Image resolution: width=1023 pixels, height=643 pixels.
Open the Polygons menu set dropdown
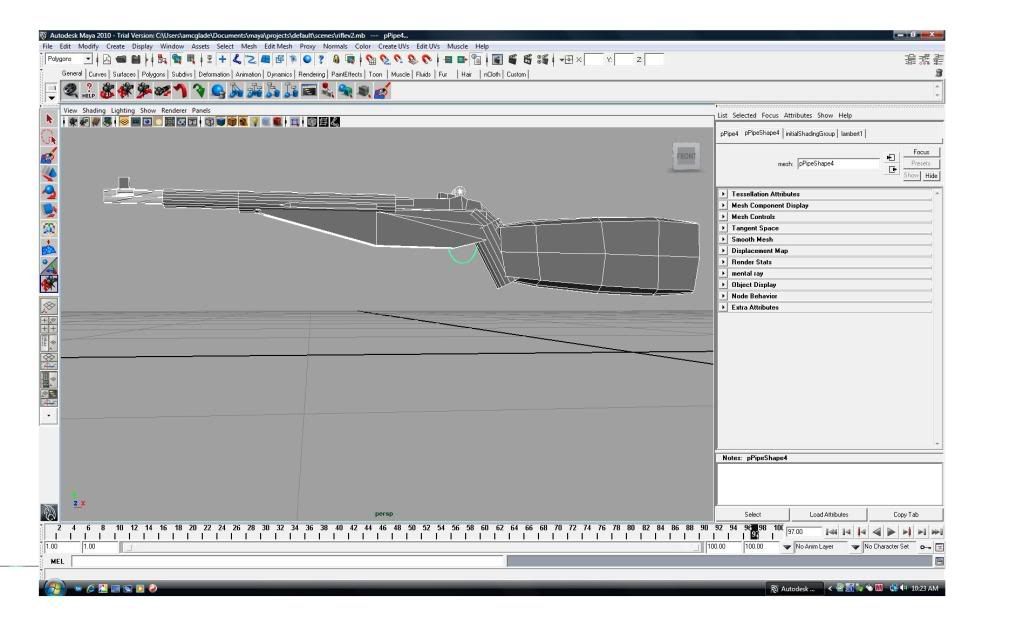(x=88, y=59)
